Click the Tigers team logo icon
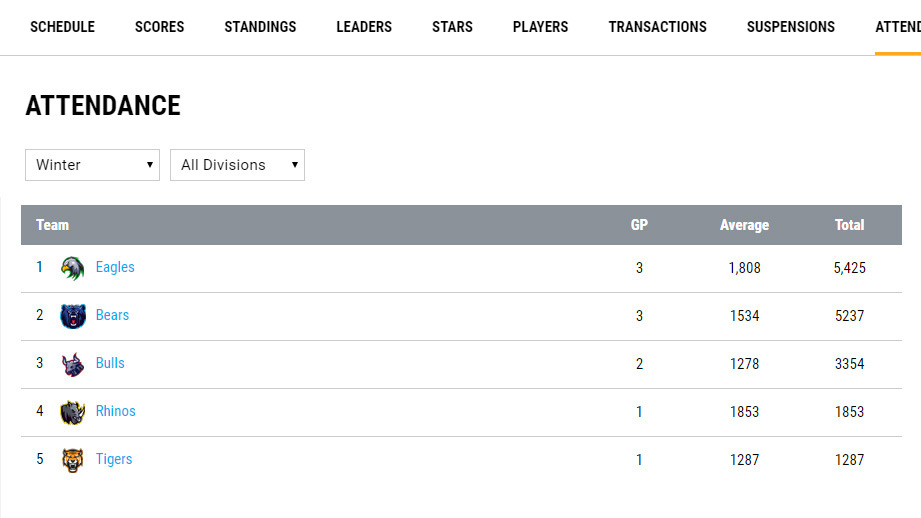 pos(72,460)
